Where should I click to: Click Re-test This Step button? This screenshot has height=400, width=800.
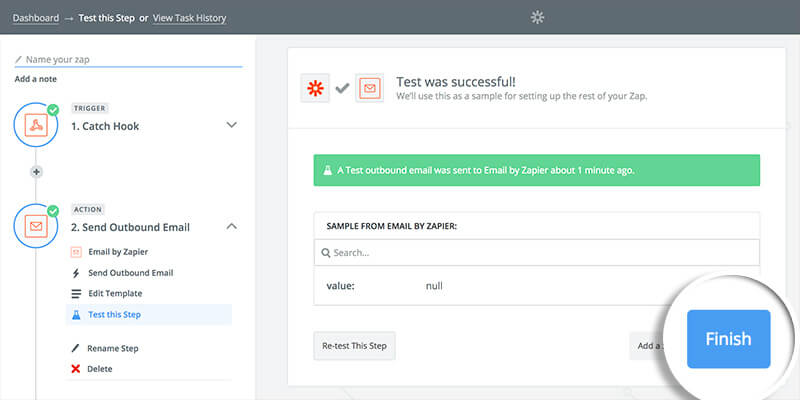coord(354,345)
